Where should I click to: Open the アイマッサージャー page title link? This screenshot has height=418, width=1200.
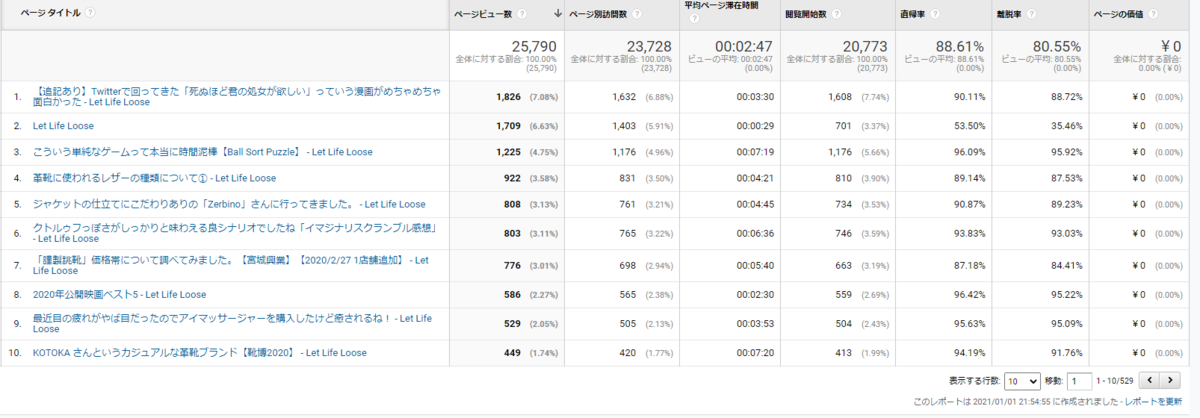click(232, 322)
